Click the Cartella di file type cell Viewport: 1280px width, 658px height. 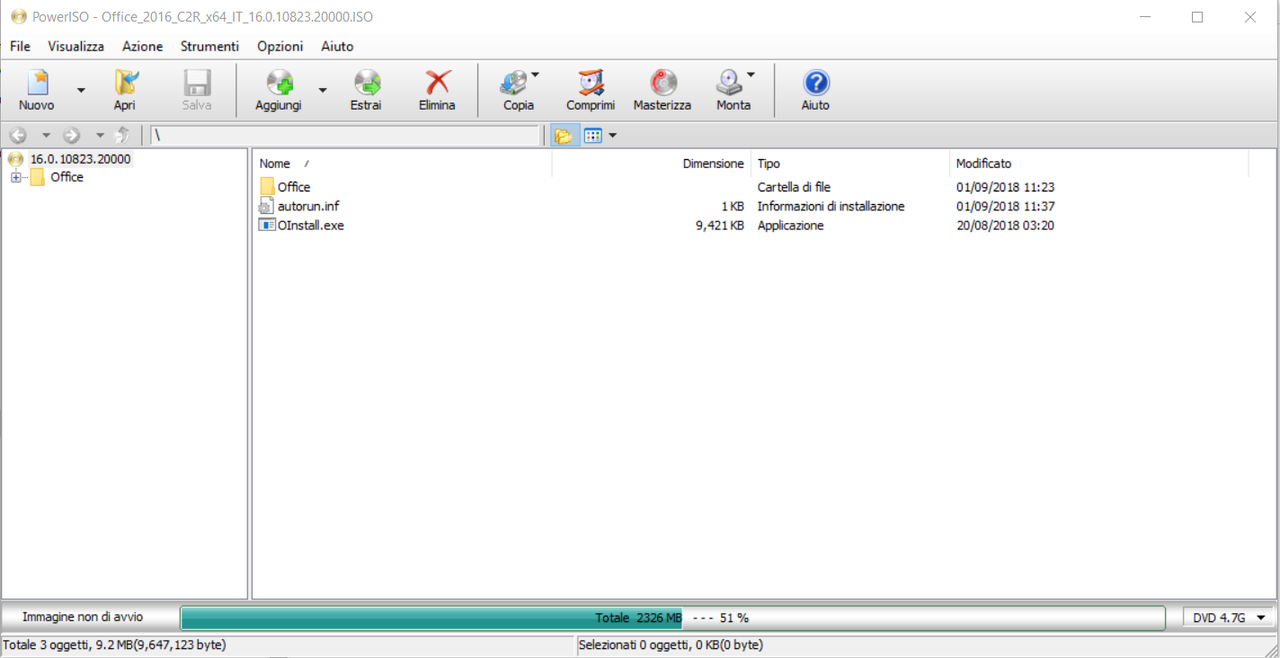point(794,187)
